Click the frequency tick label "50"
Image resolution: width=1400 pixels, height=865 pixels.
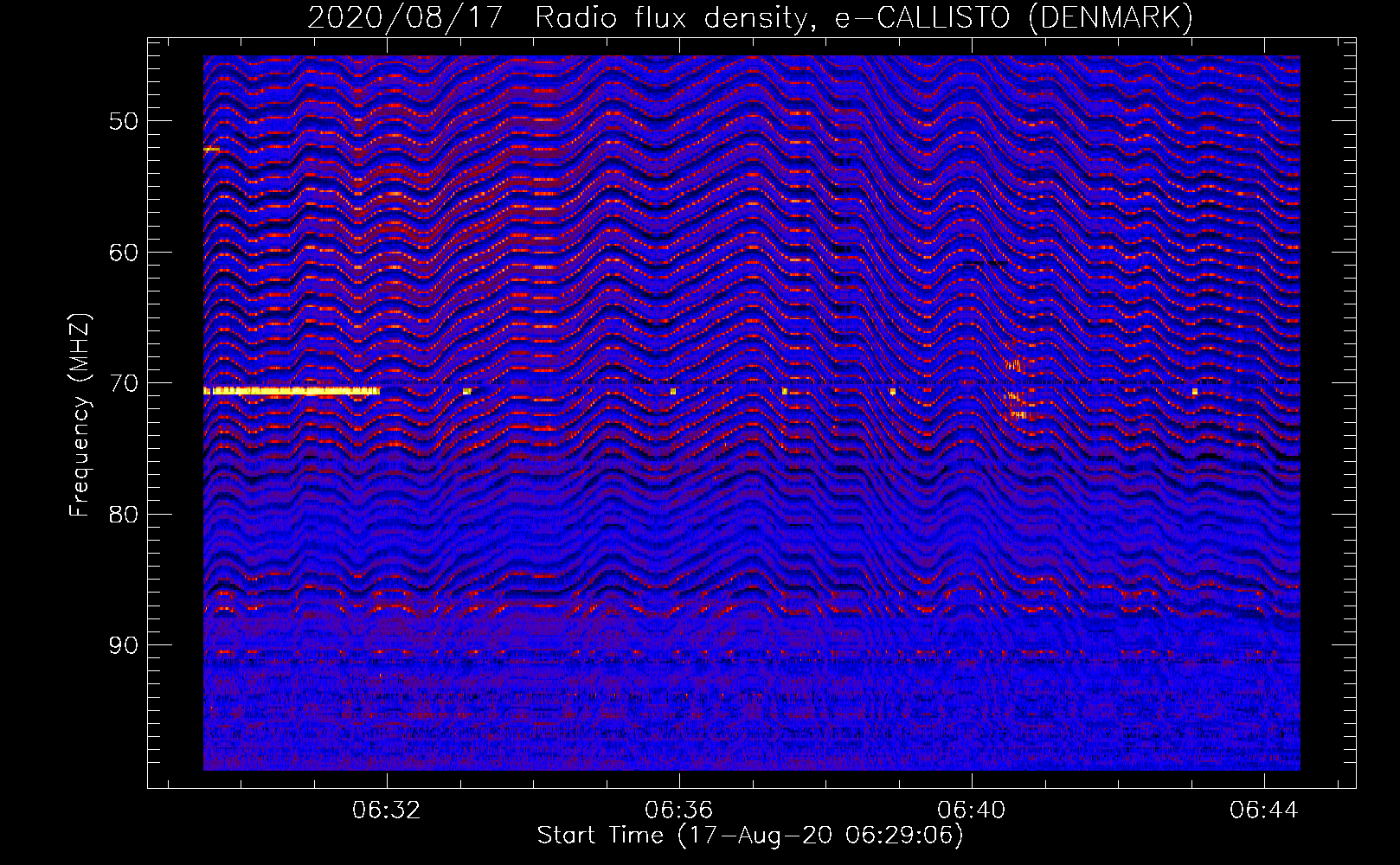(x=124, y=120)
